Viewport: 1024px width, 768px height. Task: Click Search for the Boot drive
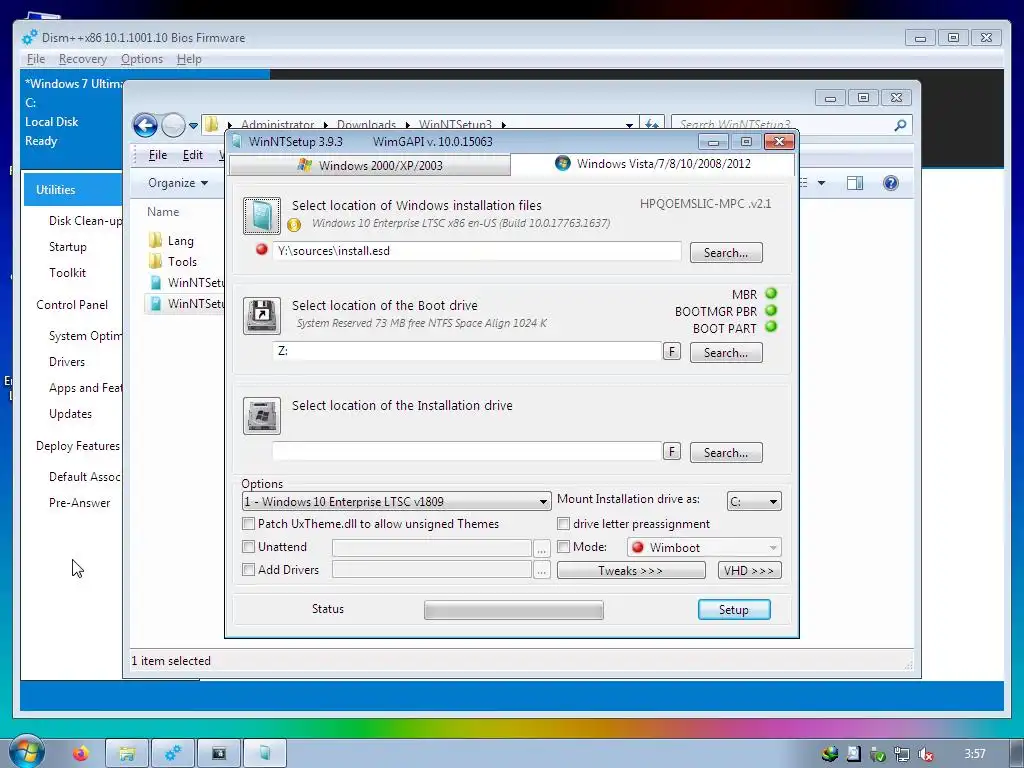(726, 353)
